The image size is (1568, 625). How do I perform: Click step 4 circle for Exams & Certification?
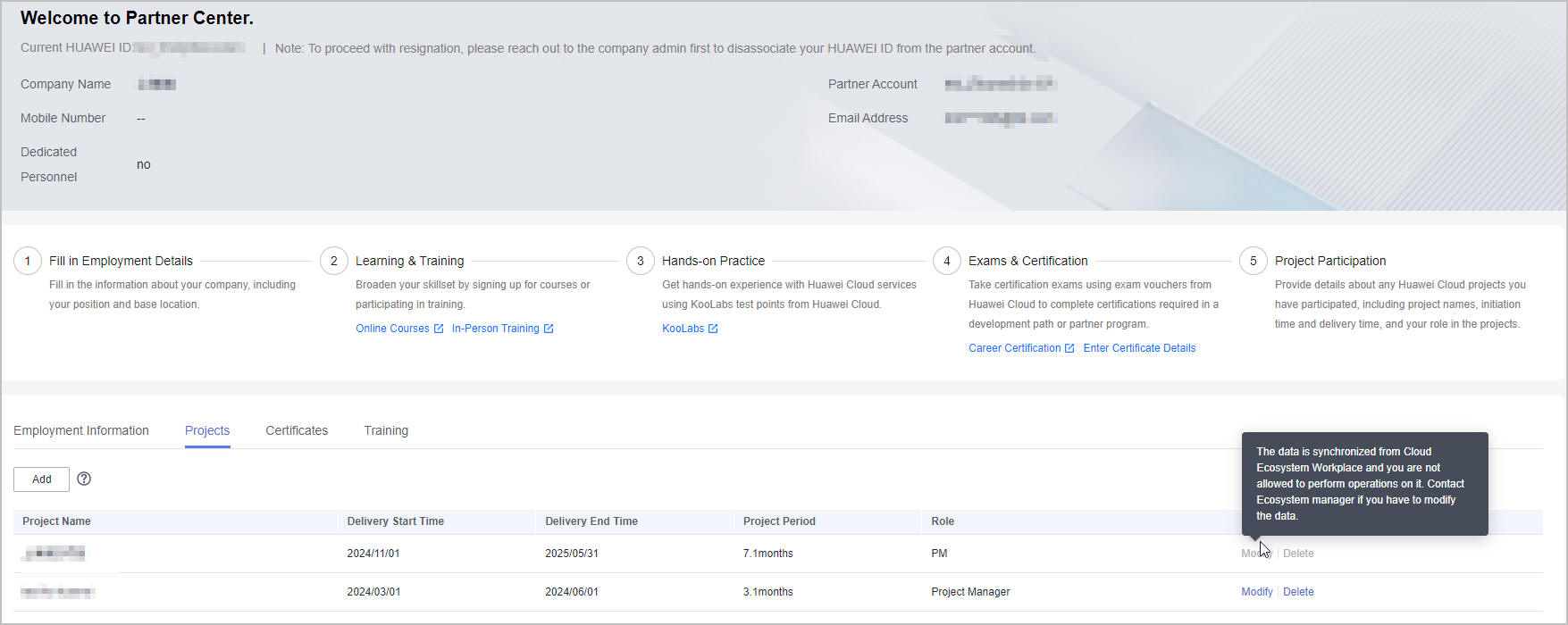click(947, 261)
